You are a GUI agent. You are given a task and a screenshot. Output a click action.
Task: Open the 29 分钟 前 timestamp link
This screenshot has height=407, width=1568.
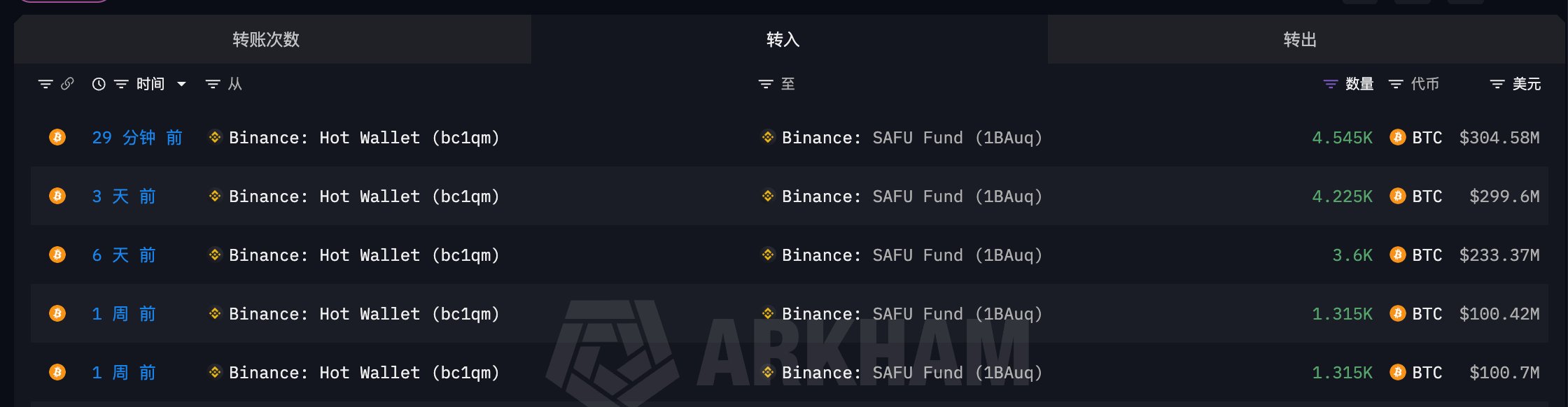point(137,137)
